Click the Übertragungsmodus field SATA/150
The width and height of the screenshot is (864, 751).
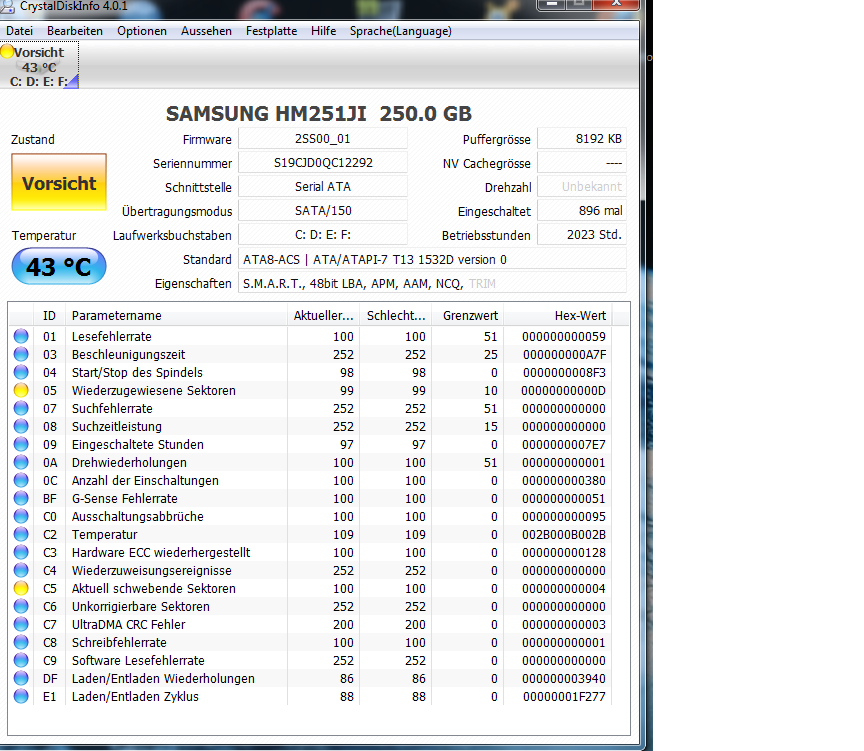[x=323, y=210]
